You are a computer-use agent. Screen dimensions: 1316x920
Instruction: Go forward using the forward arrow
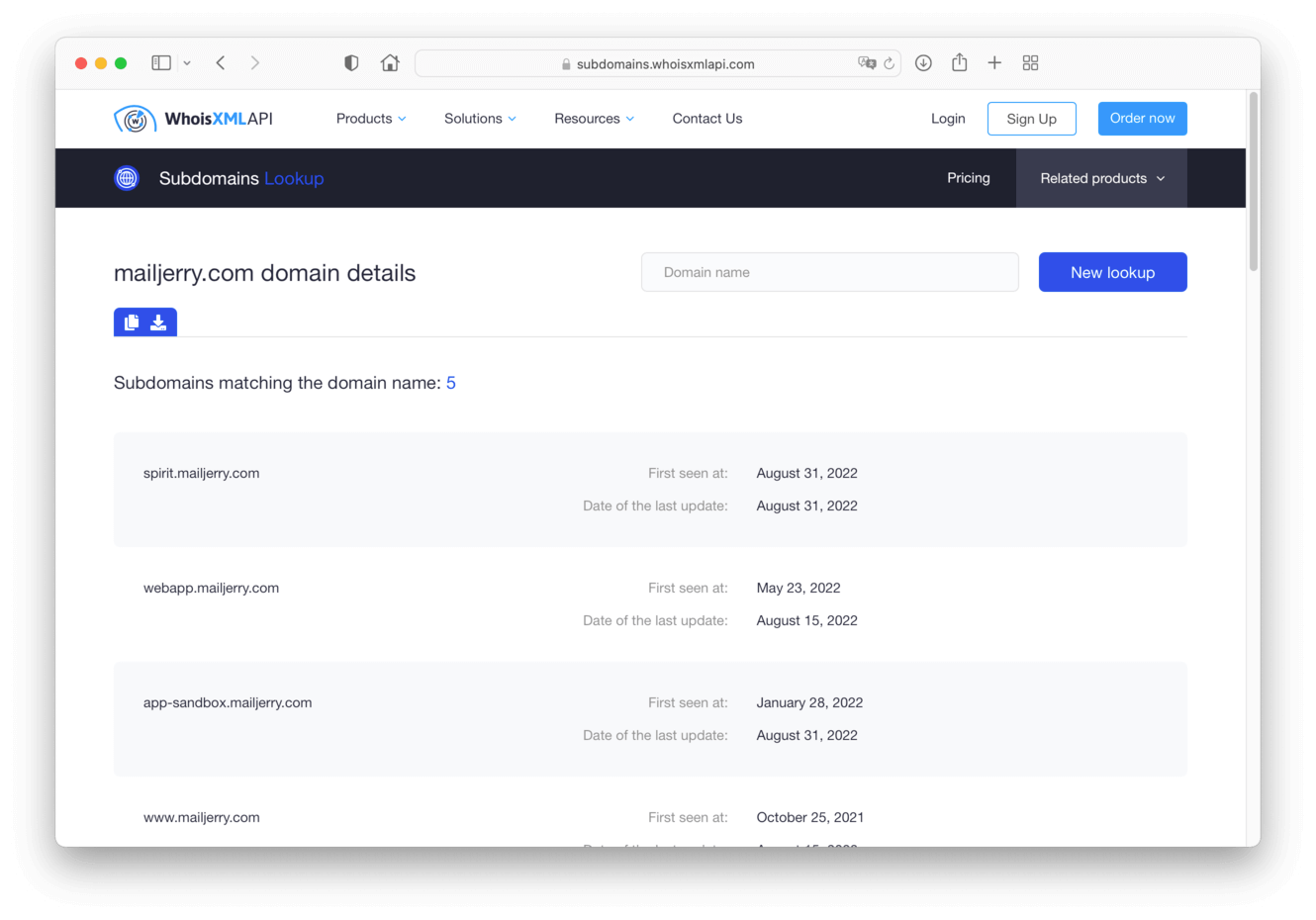pos(255,63)
